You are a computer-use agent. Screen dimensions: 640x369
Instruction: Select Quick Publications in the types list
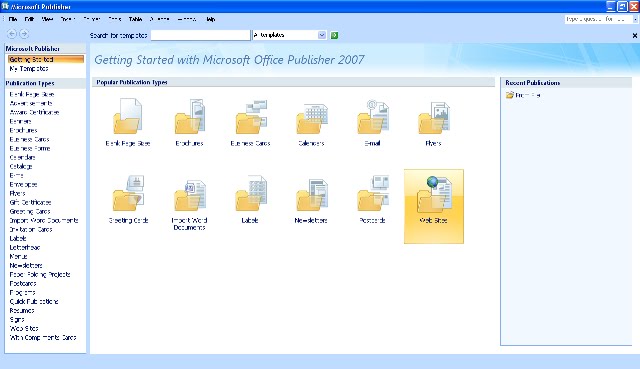34,302
